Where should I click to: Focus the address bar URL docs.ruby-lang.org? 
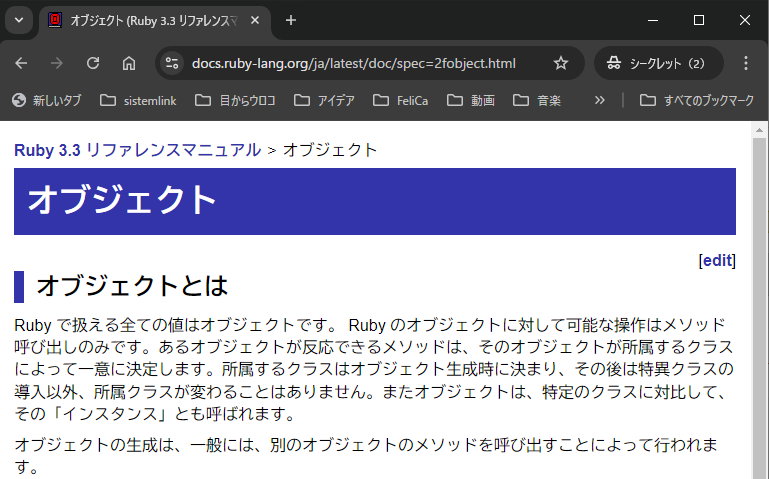[x=354, y=63]
